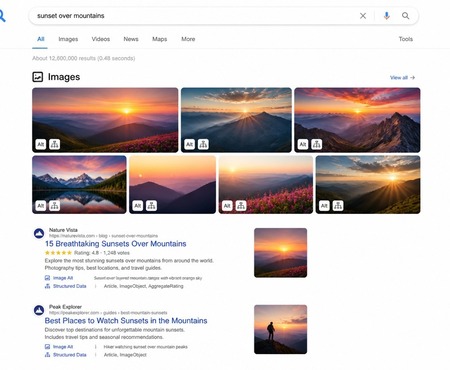The image size is (450, 370).
Task: Click Structured Data link under Peak Explorer
Action: pyautogui.click(x=70, y=355)
